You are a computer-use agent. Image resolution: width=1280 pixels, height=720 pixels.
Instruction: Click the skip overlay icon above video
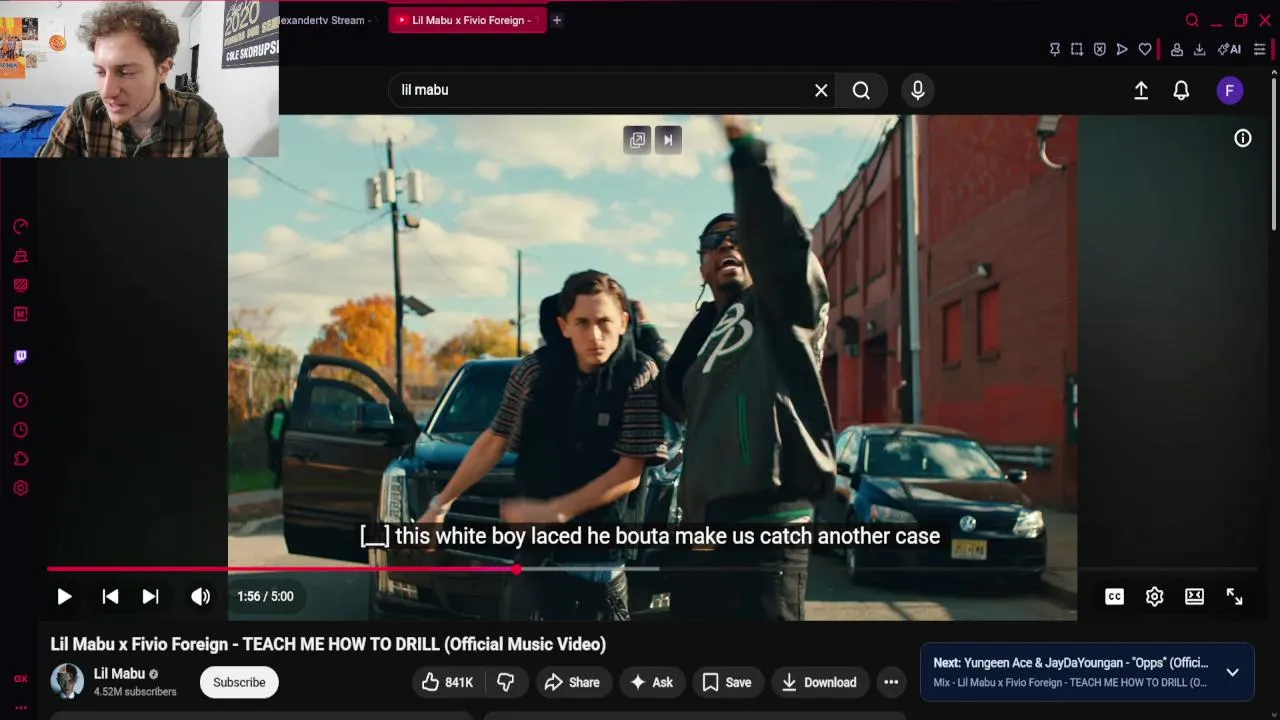tap(668, 140)
